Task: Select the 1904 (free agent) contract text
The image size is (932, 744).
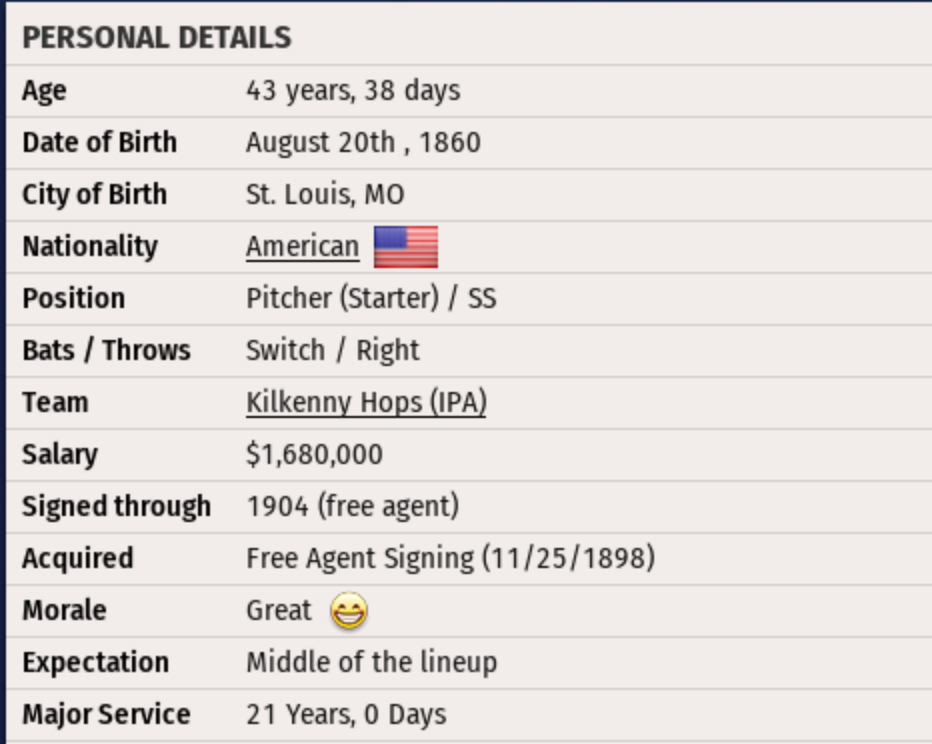Action: click(352, 507)
